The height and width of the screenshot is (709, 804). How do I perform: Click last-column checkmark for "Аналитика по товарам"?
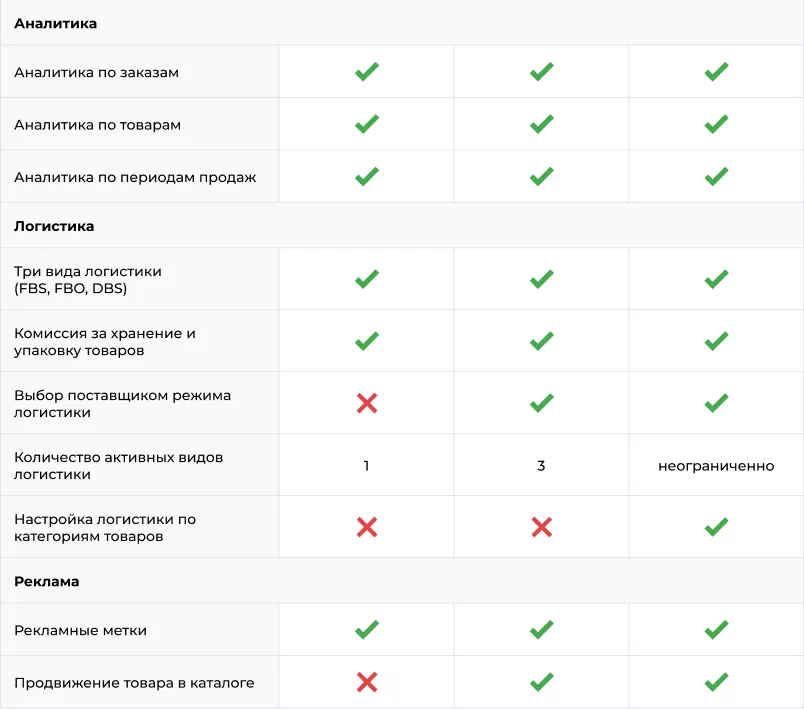716,124
